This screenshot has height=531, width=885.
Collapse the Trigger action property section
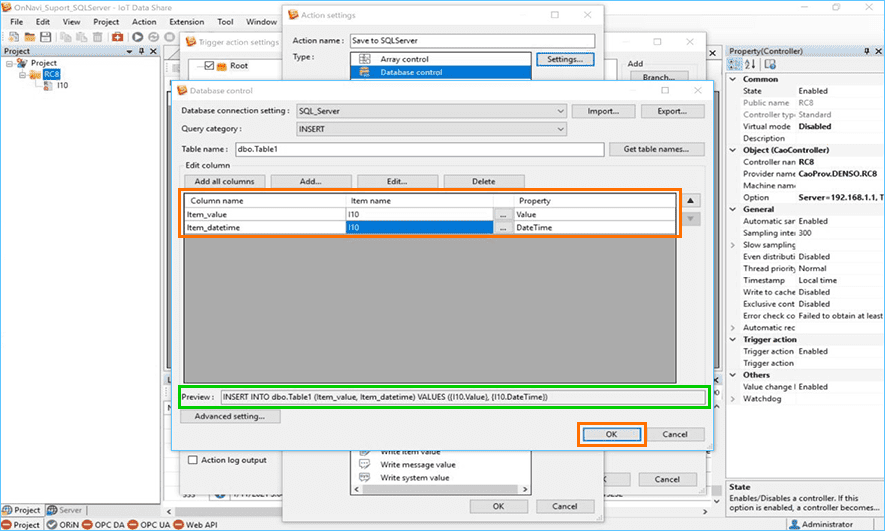coord(733,339)
